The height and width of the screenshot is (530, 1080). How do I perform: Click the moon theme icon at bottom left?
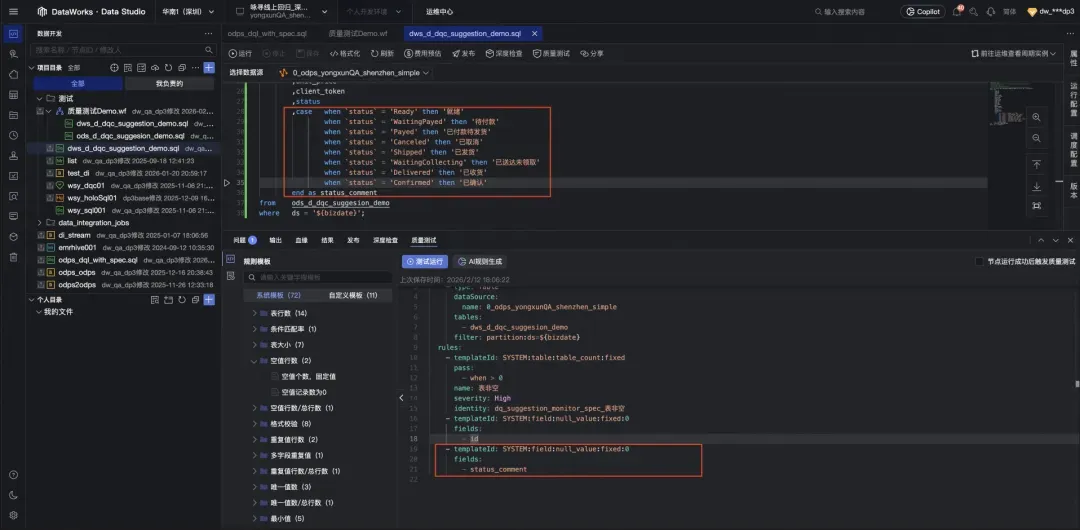coord(13,495)
